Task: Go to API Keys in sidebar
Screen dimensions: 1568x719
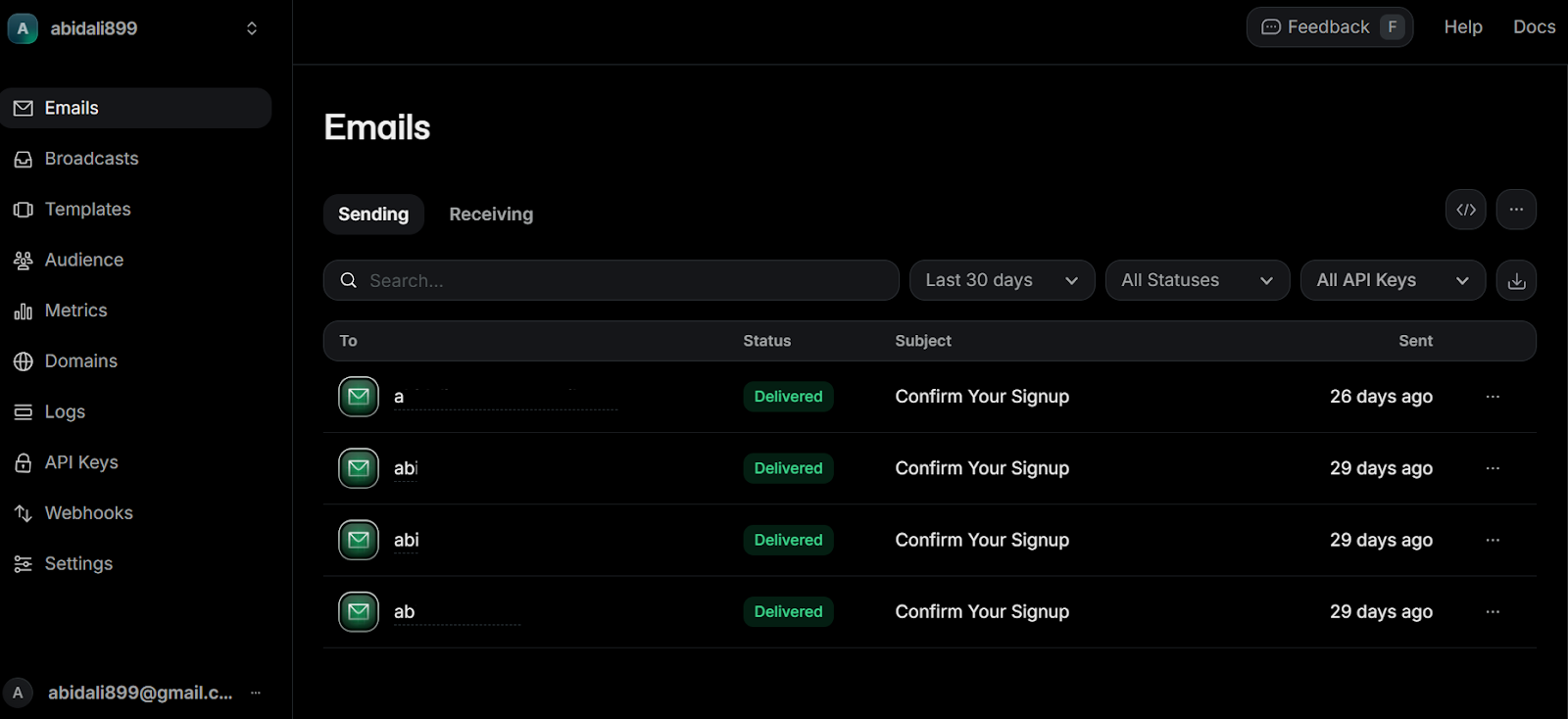Action: (x=80, y=462)
